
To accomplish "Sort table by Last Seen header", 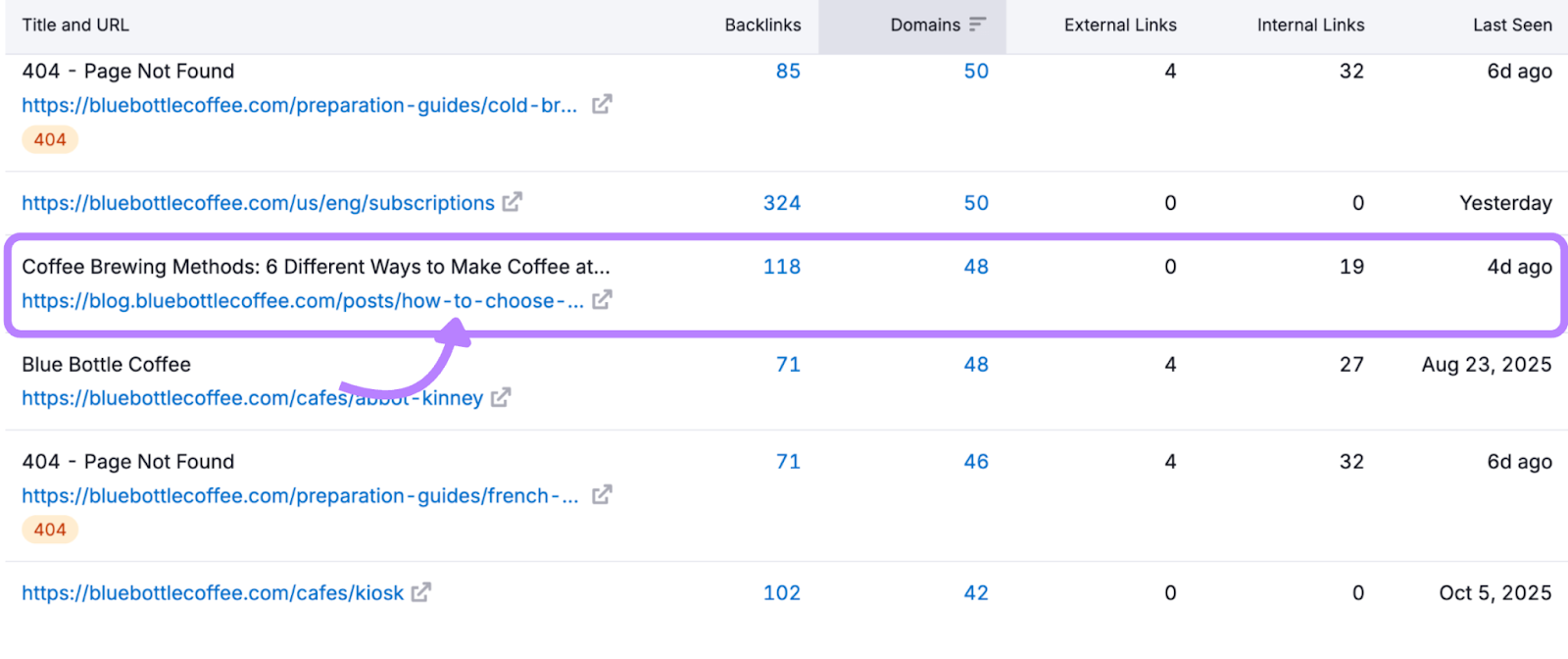I will tap(1512, 25).
